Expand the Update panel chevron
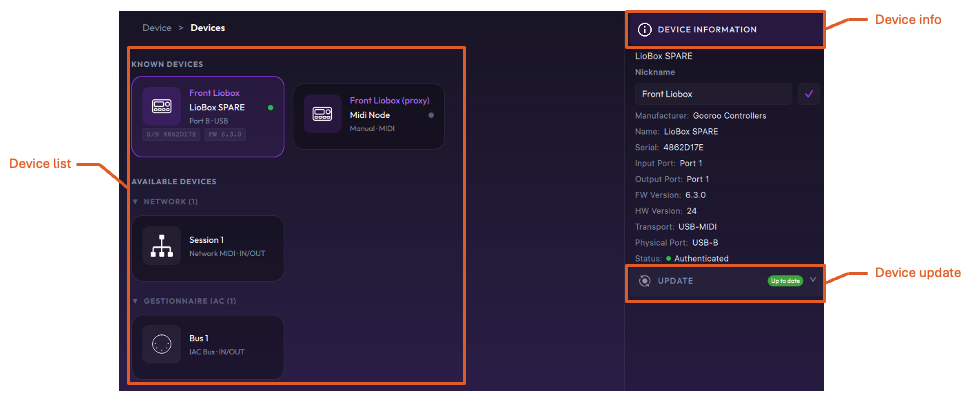 click(x=813, y=280)
